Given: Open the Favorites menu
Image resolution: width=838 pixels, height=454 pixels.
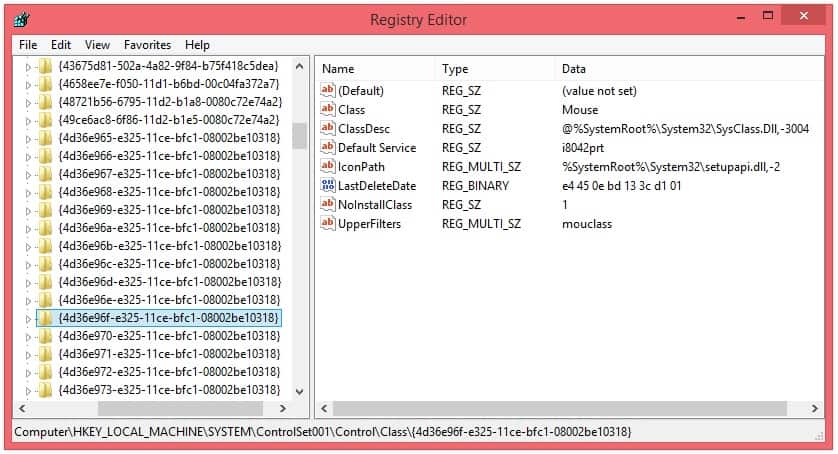Looking at the screenshot, I should click(x=147, y=45).
